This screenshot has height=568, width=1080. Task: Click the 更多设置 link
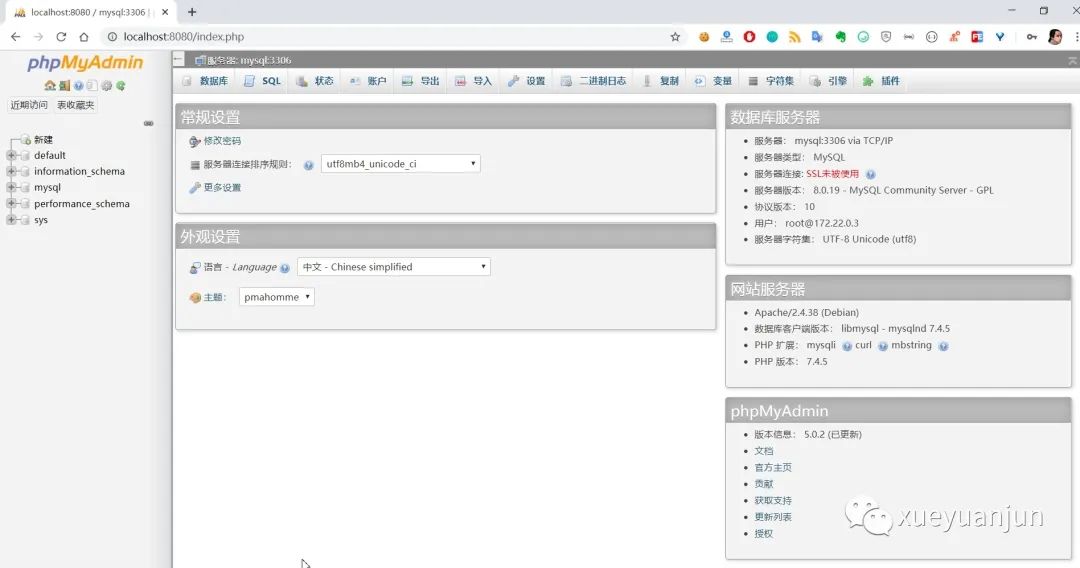pos(222,187)
